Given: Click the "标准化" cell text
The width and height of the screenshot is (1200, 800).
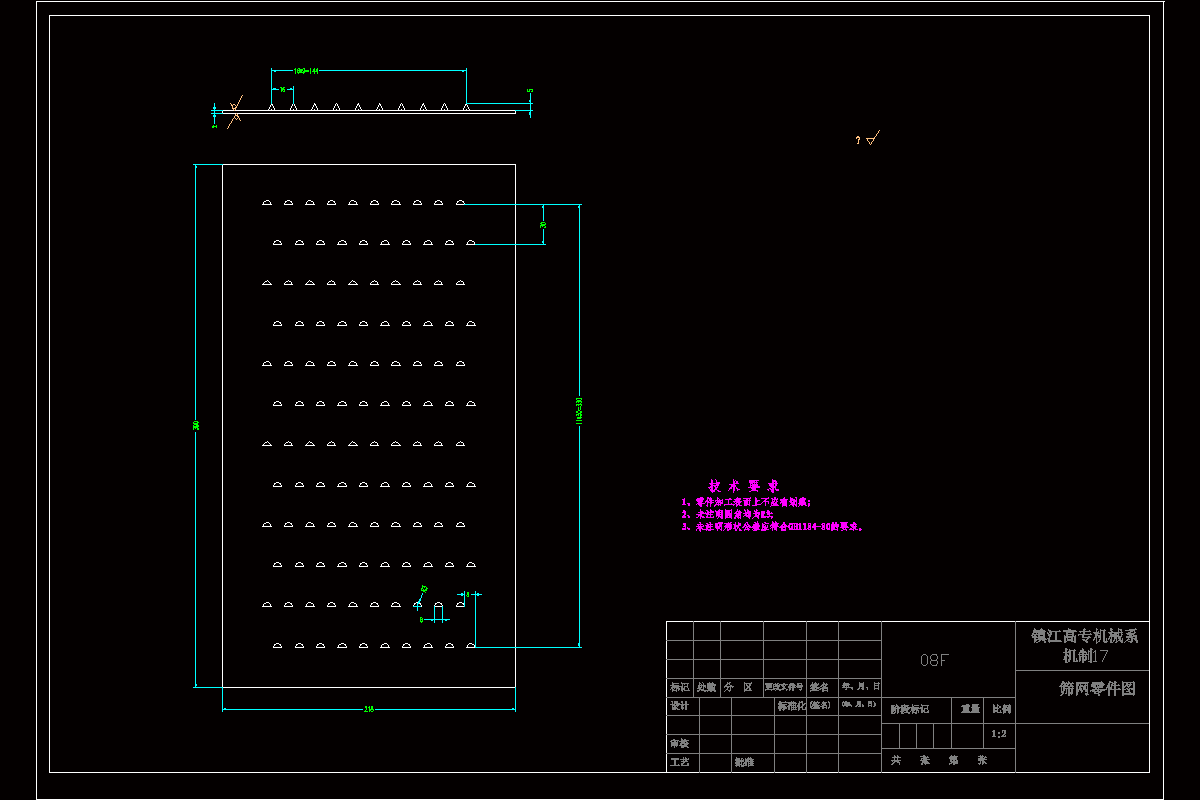Looking at the screenshot, I should pyautogui.click(x=791, y=705).
